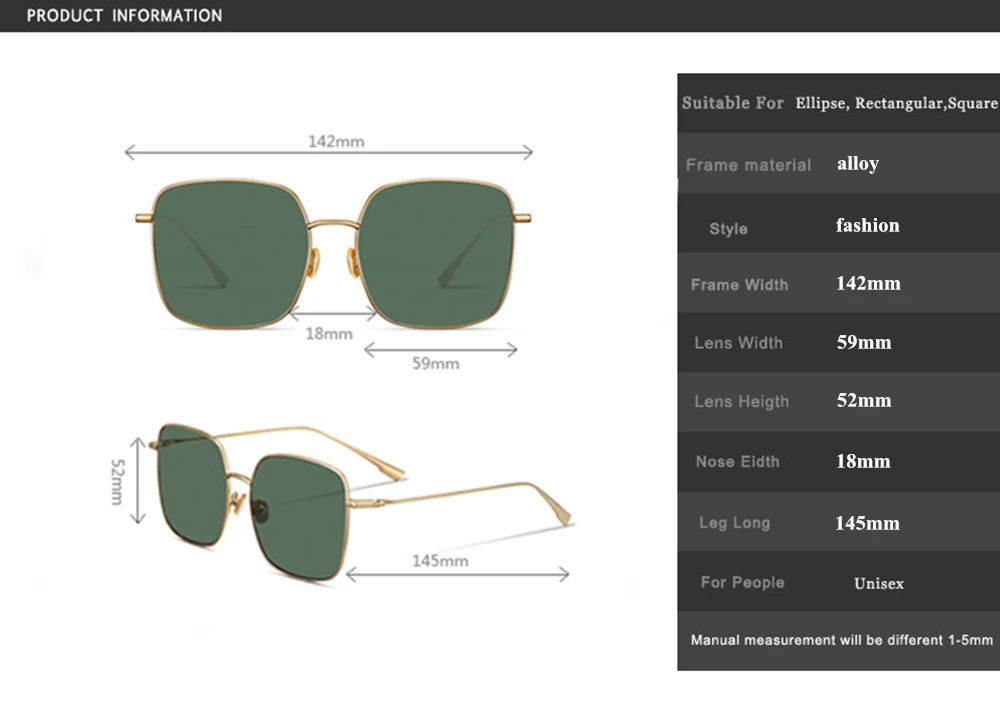Select the For People Unisex row
1000x722 pixels.
(x=839, y=582)
